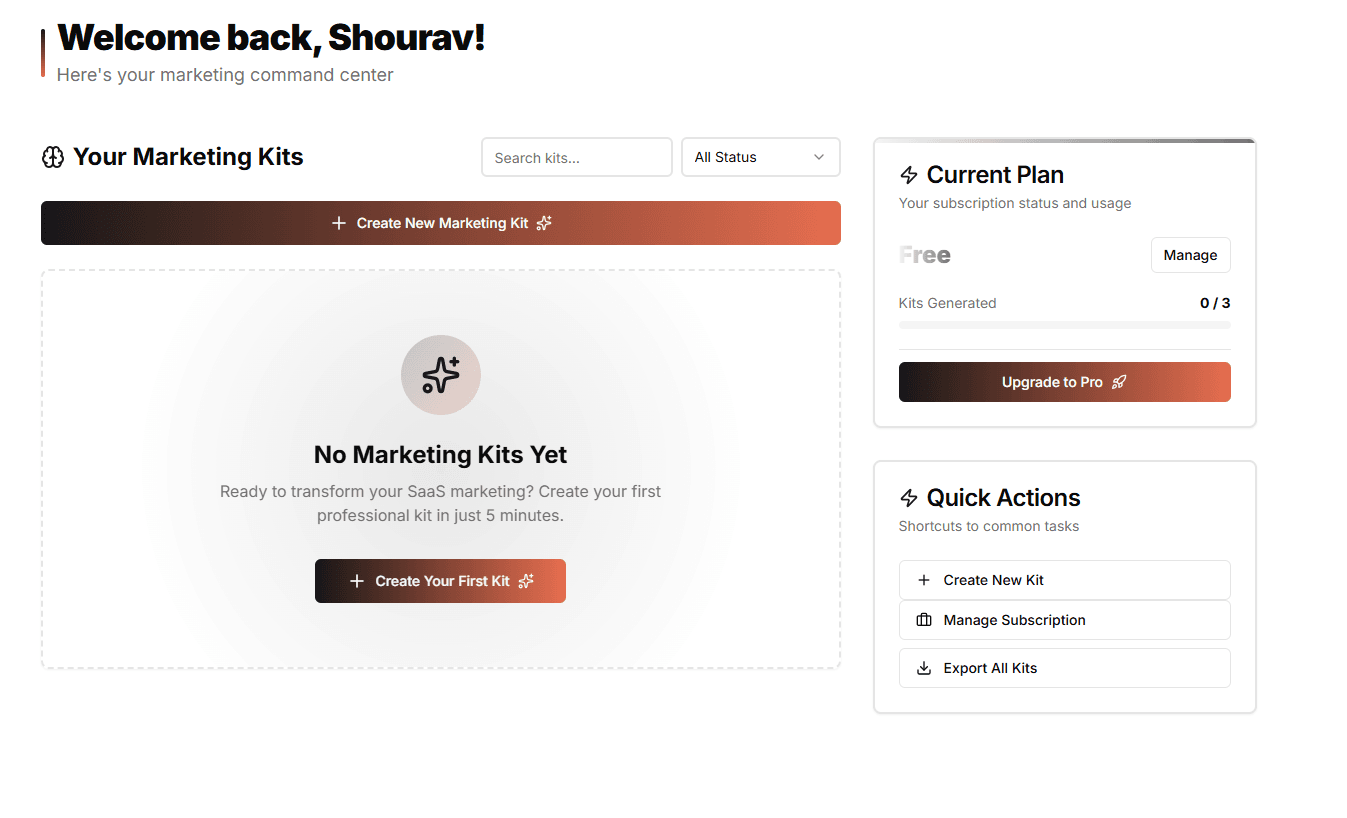The image size is (1347, 818).
Task: Click the plus icon on Create Your First Kit
Action: (357, 581)
